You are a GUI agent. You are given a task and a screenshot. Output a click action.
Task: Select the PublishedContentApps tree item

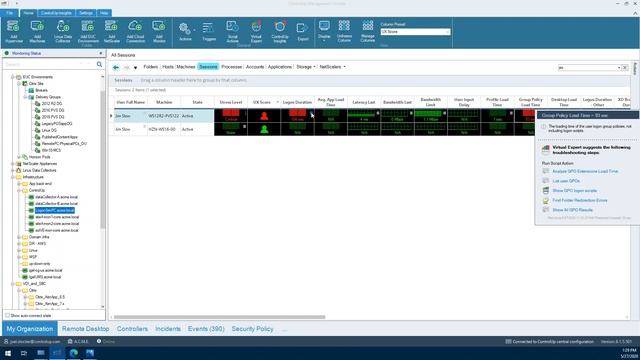[x=59, y=137]
